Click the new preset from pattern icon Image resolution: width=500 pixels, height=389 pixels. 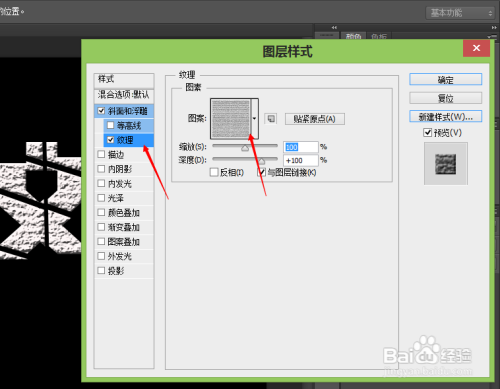tap(271, 119)
